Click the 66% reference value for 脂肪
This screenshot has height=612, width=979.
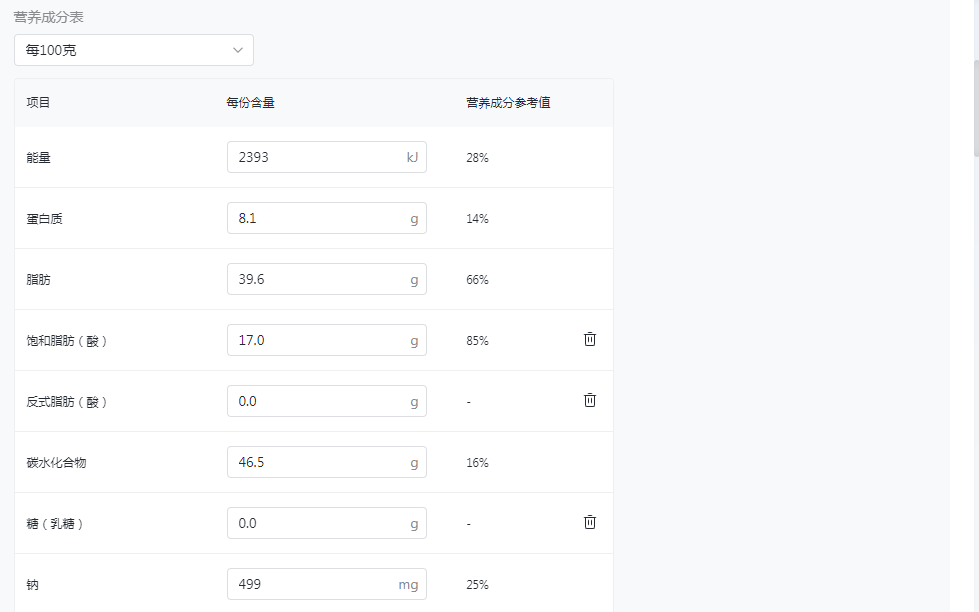click(x=477, y=280)
